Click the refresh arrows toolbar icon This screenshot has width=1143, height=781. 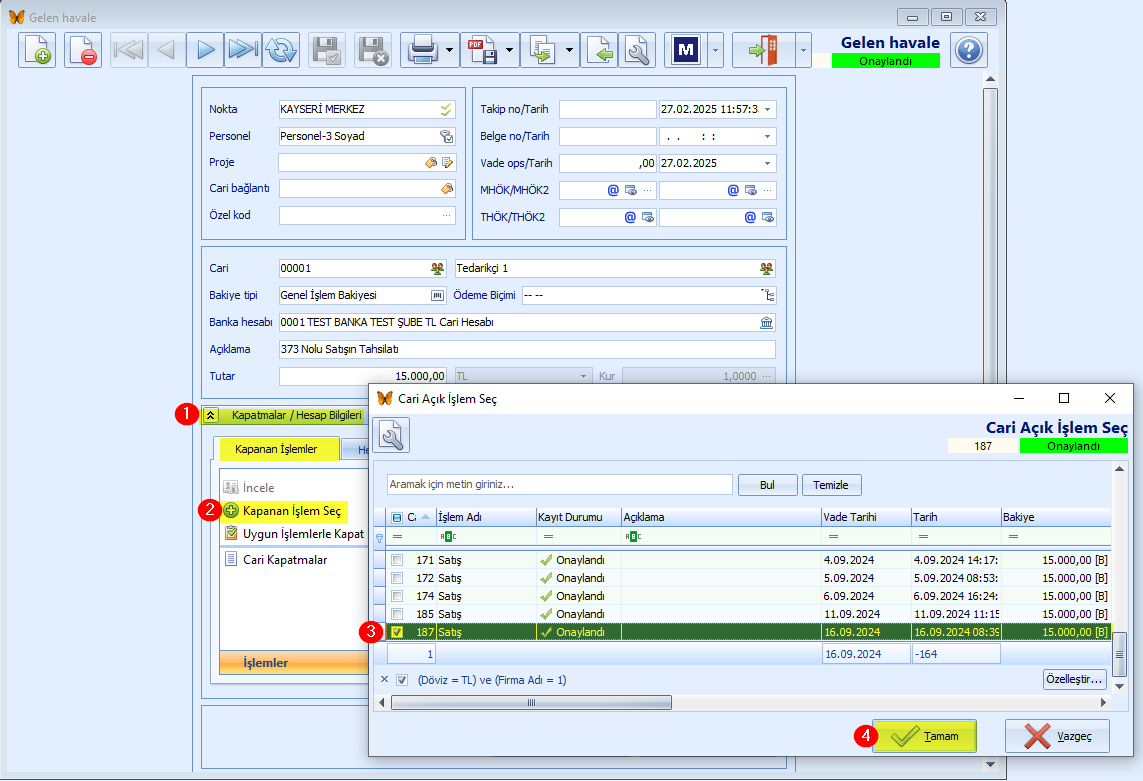point(281,50)
